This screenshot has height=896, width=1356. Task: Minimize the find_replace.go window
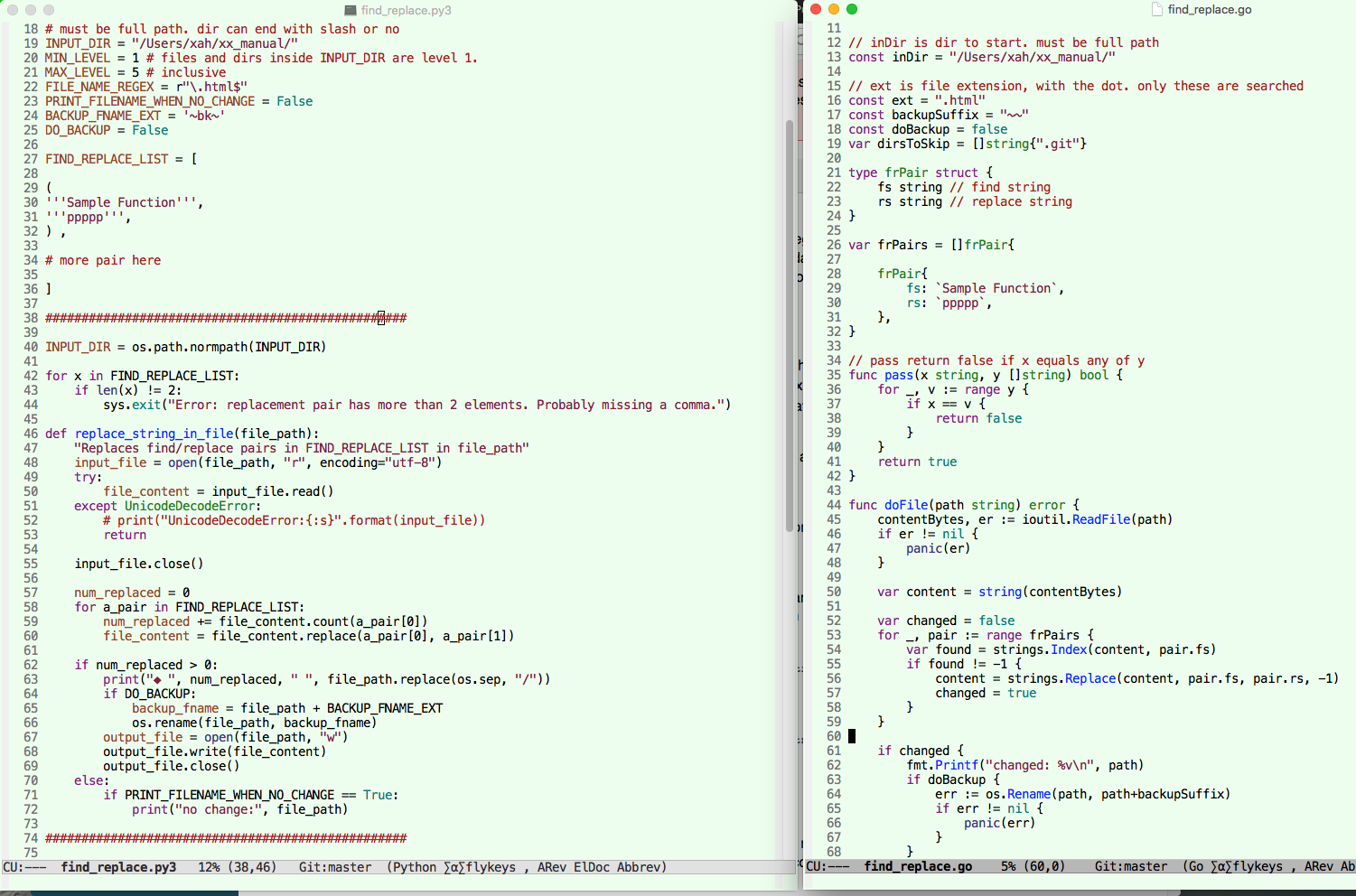click(x=834, y=9)
